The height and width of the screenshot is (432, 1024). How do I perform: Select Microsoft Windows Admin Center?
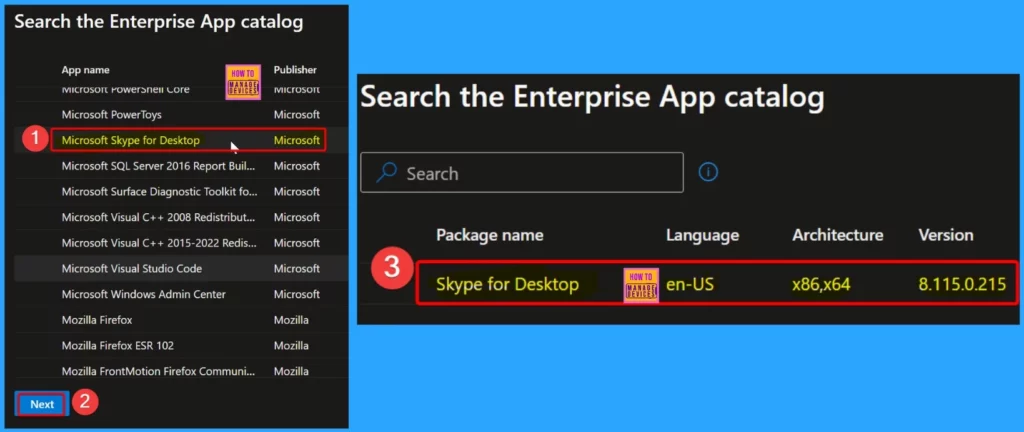point(144,294)
